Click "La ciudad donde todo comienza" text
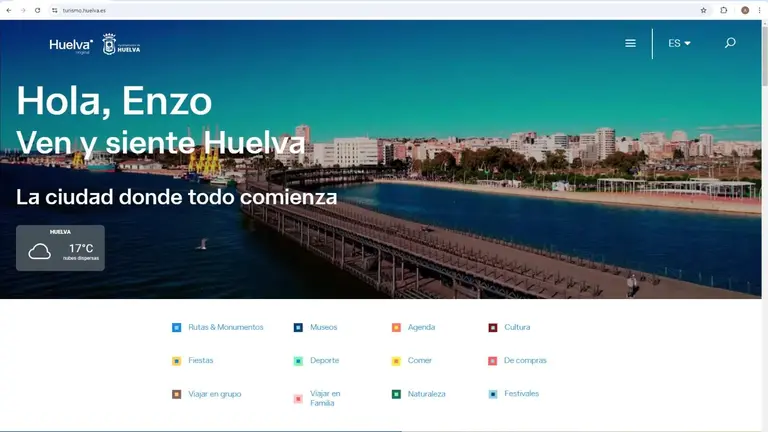The width and height of the screenshot is (768, 432). [x=177, y=197]
